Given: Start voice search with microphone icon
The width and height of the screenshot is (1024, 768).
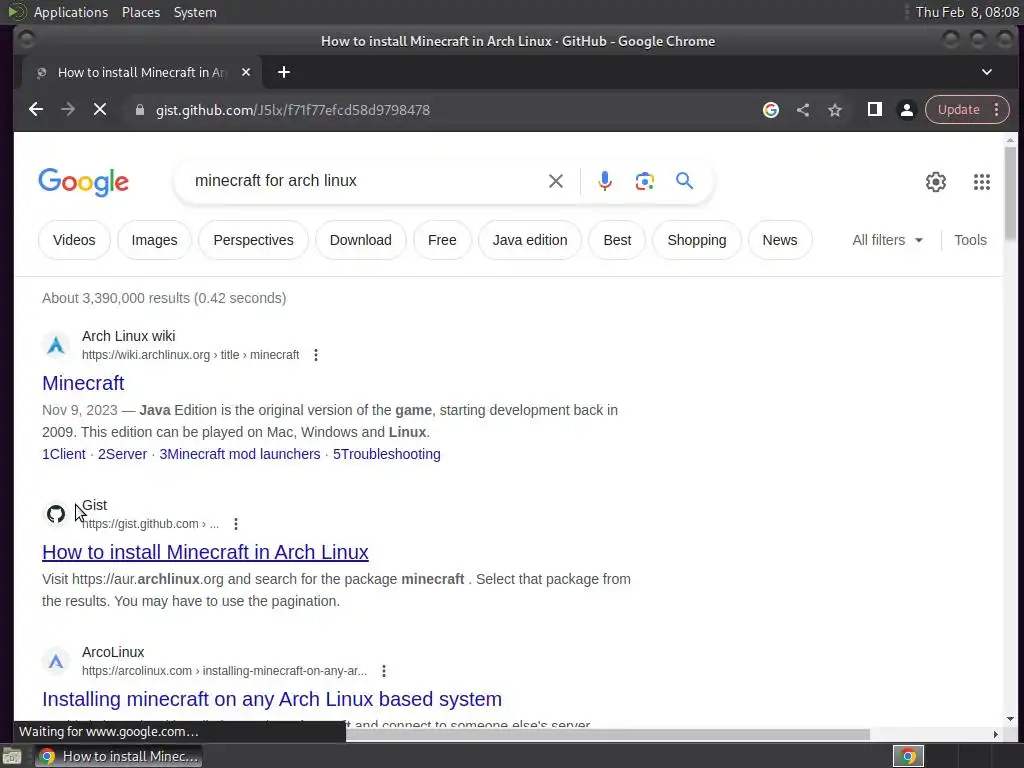Looking at the screenshot, I should click(605, 181).
